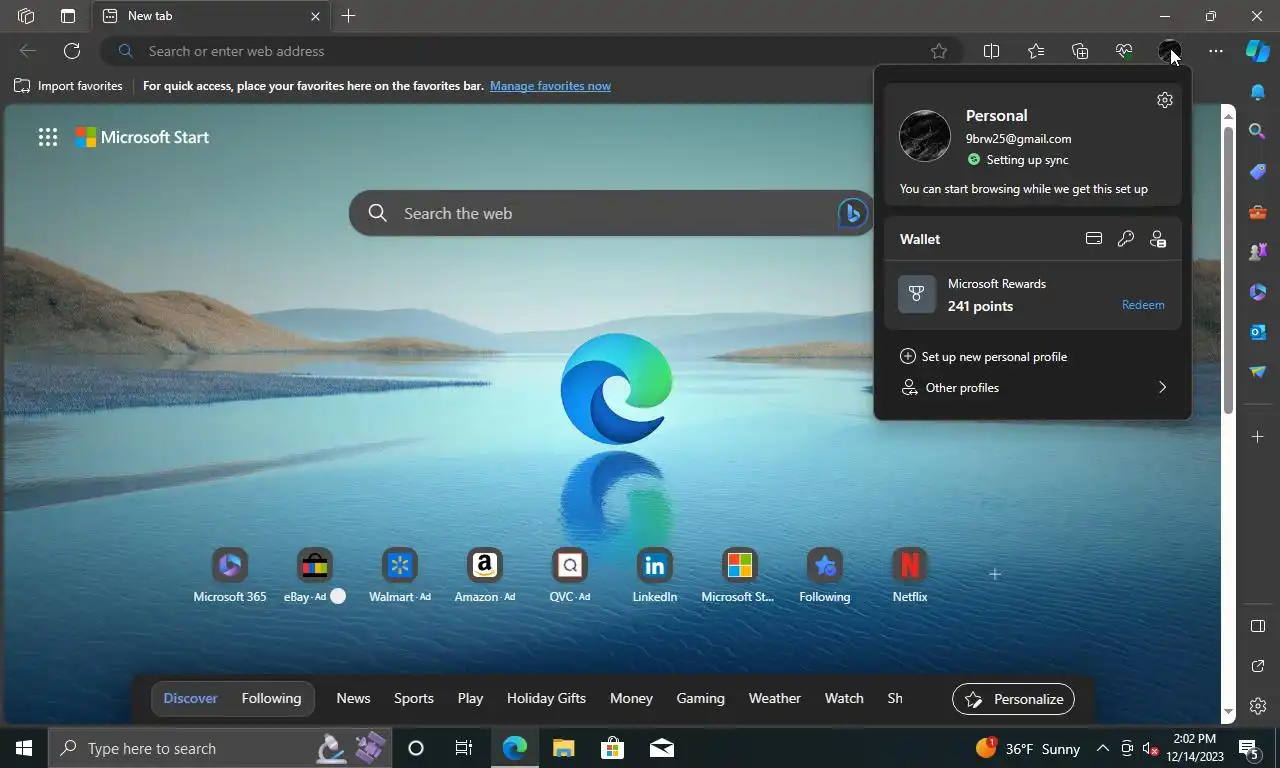This screenshot has width=1280, height=768.
Task: Close the New tab tab
Action: click(315, 16)
